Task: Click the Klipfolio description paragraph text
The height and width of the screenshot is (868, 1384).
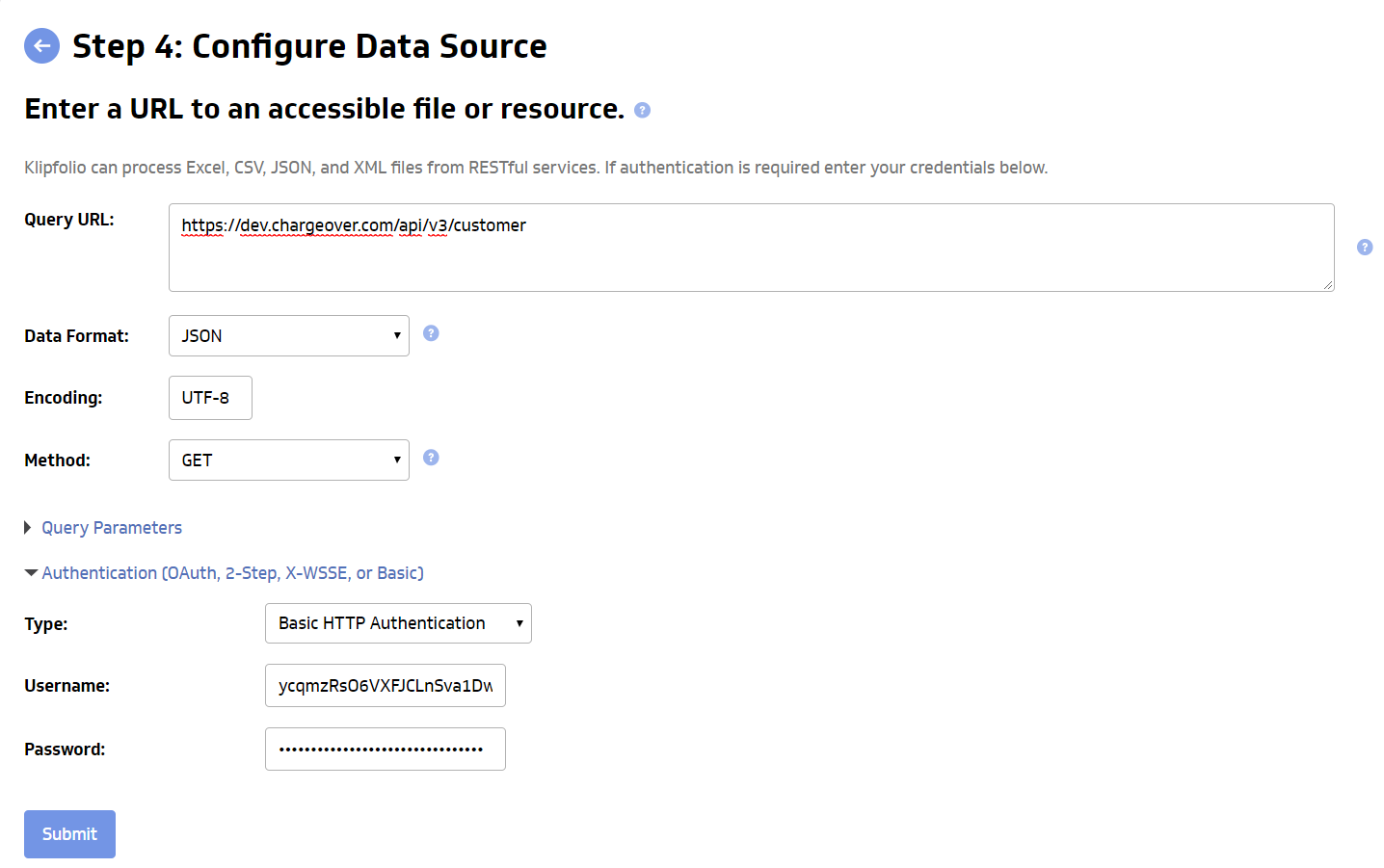Action: pos(536,168)
